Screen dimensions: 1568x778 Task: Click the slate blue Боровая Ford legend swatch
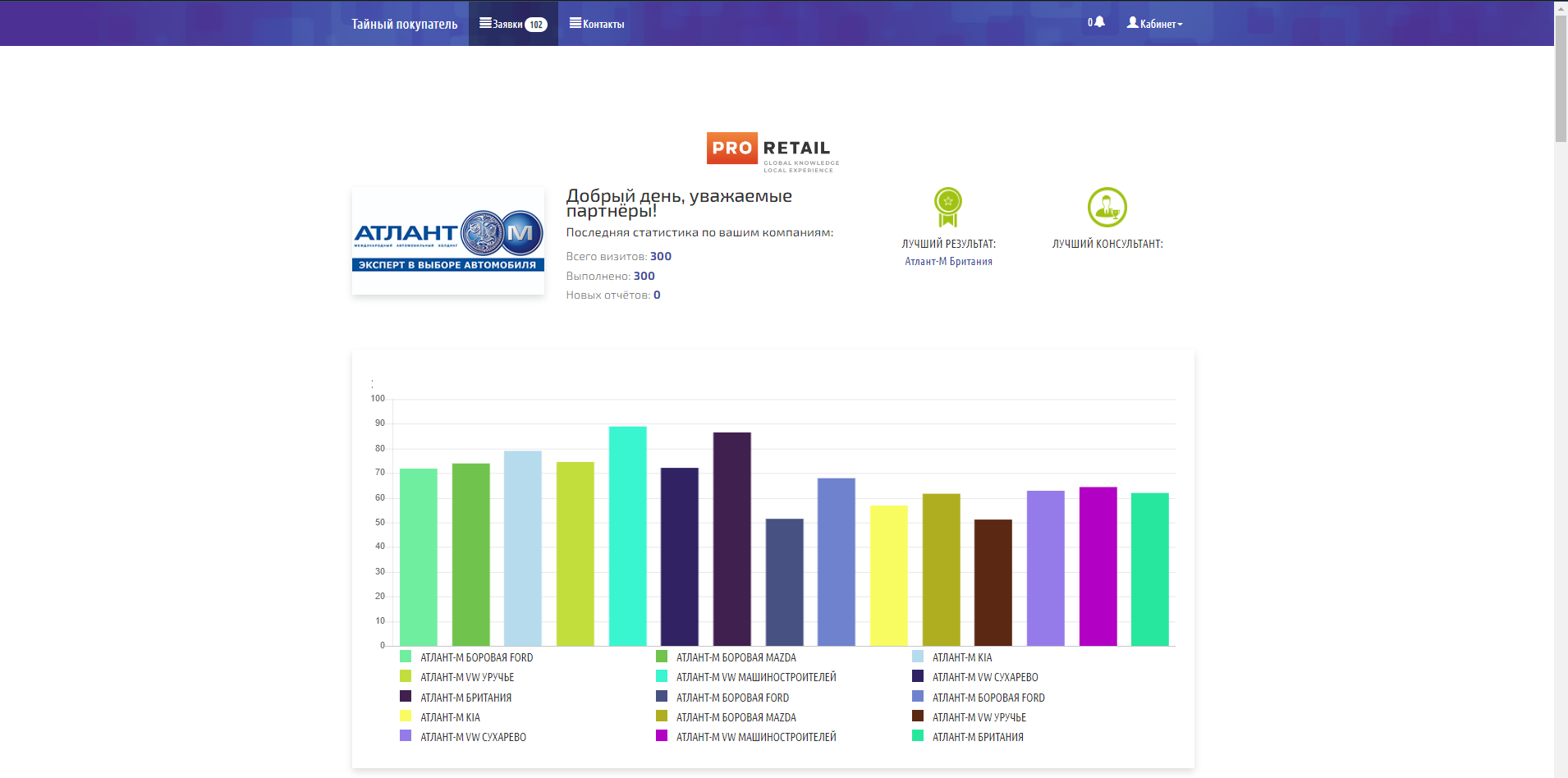[662, 696]
